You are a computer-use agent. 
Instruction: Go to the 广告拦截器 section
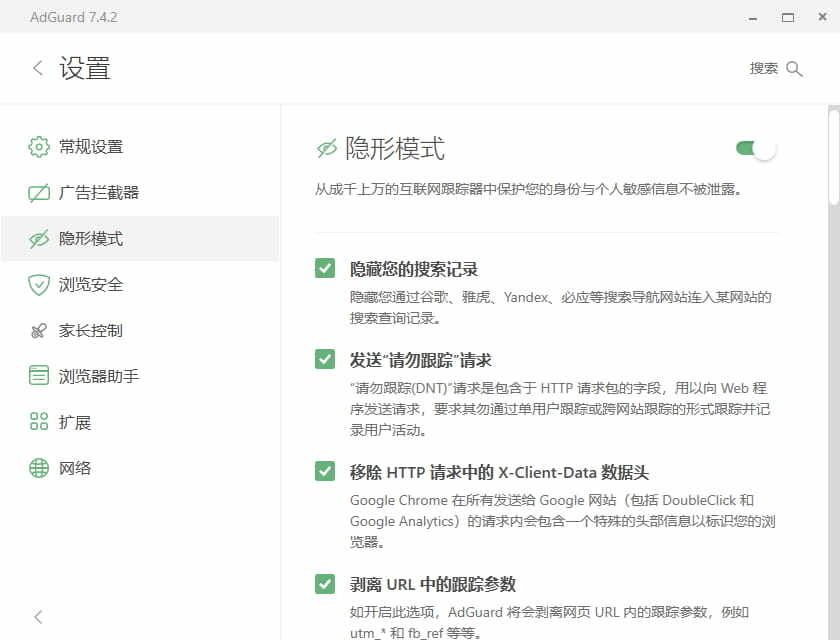(x=140, y=192)
